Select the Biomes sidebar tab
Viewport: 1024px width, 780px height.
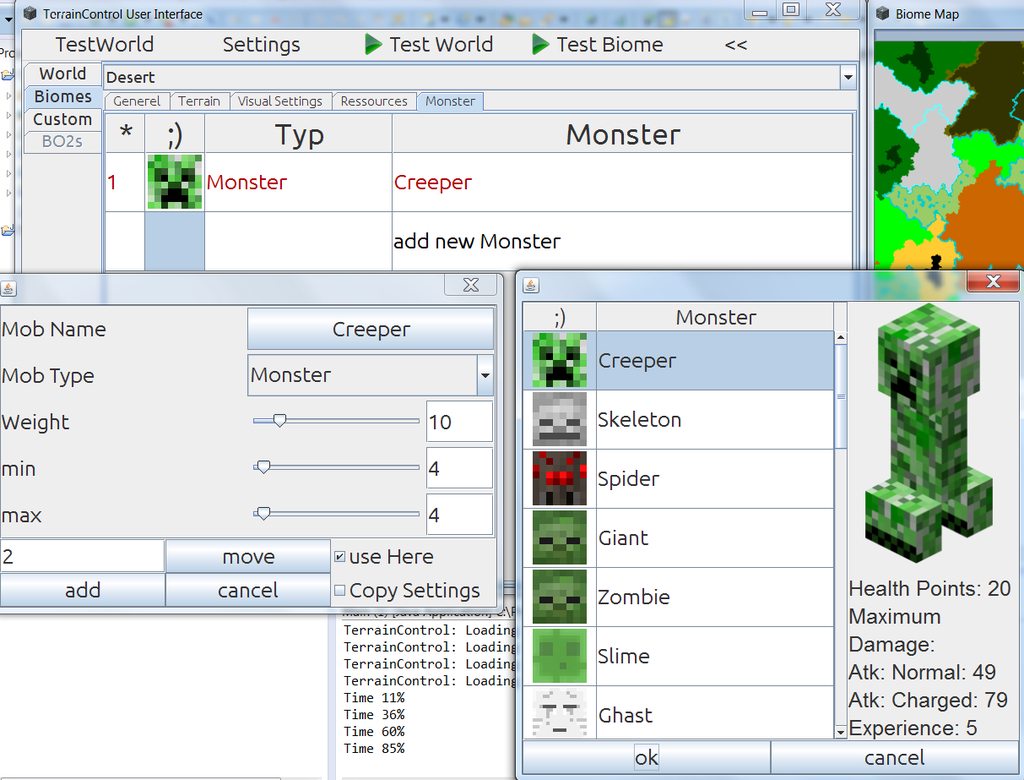(x=62, y=96)
